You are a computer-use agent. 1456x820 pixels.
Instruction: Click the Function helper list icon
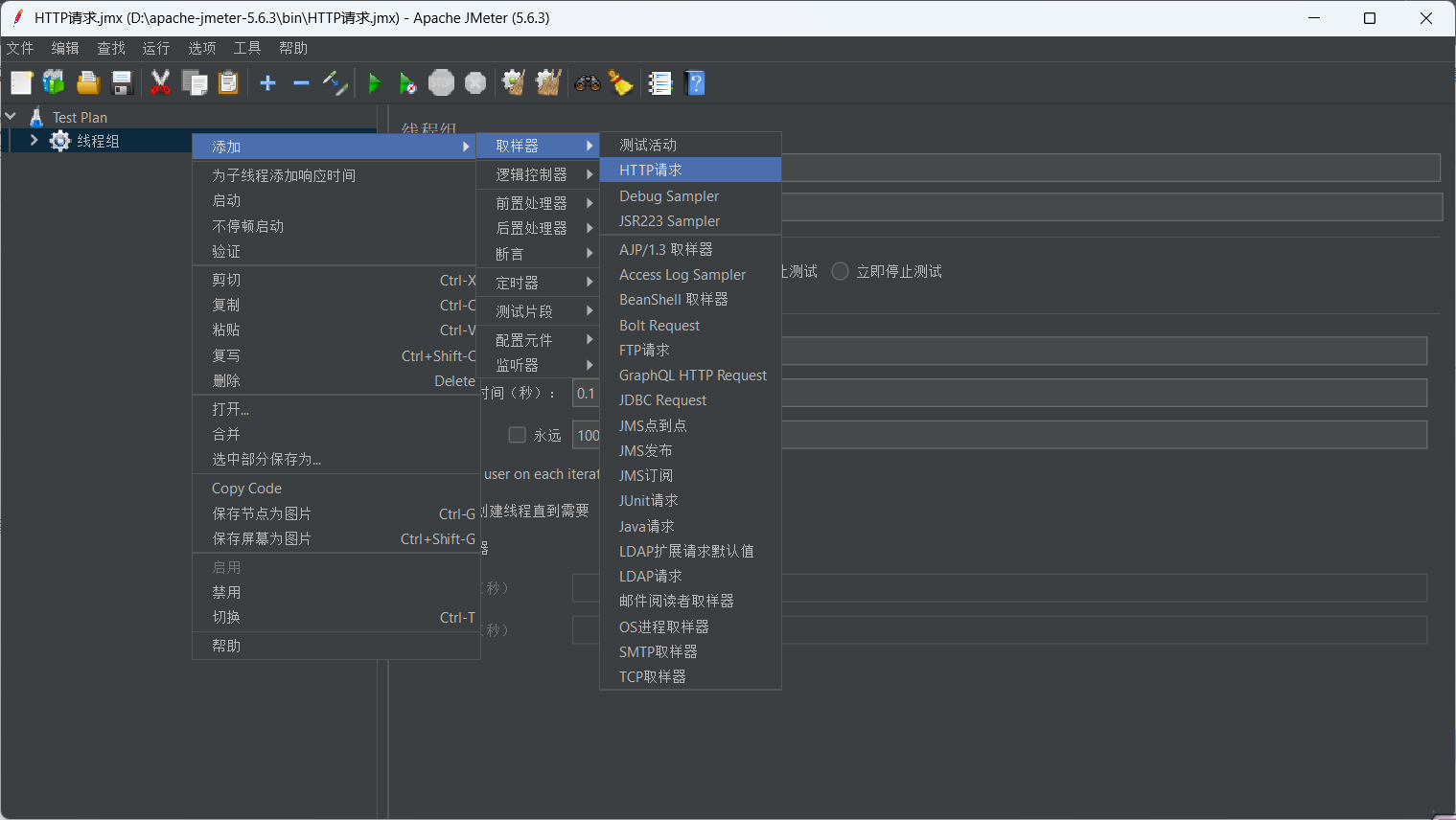660,83
